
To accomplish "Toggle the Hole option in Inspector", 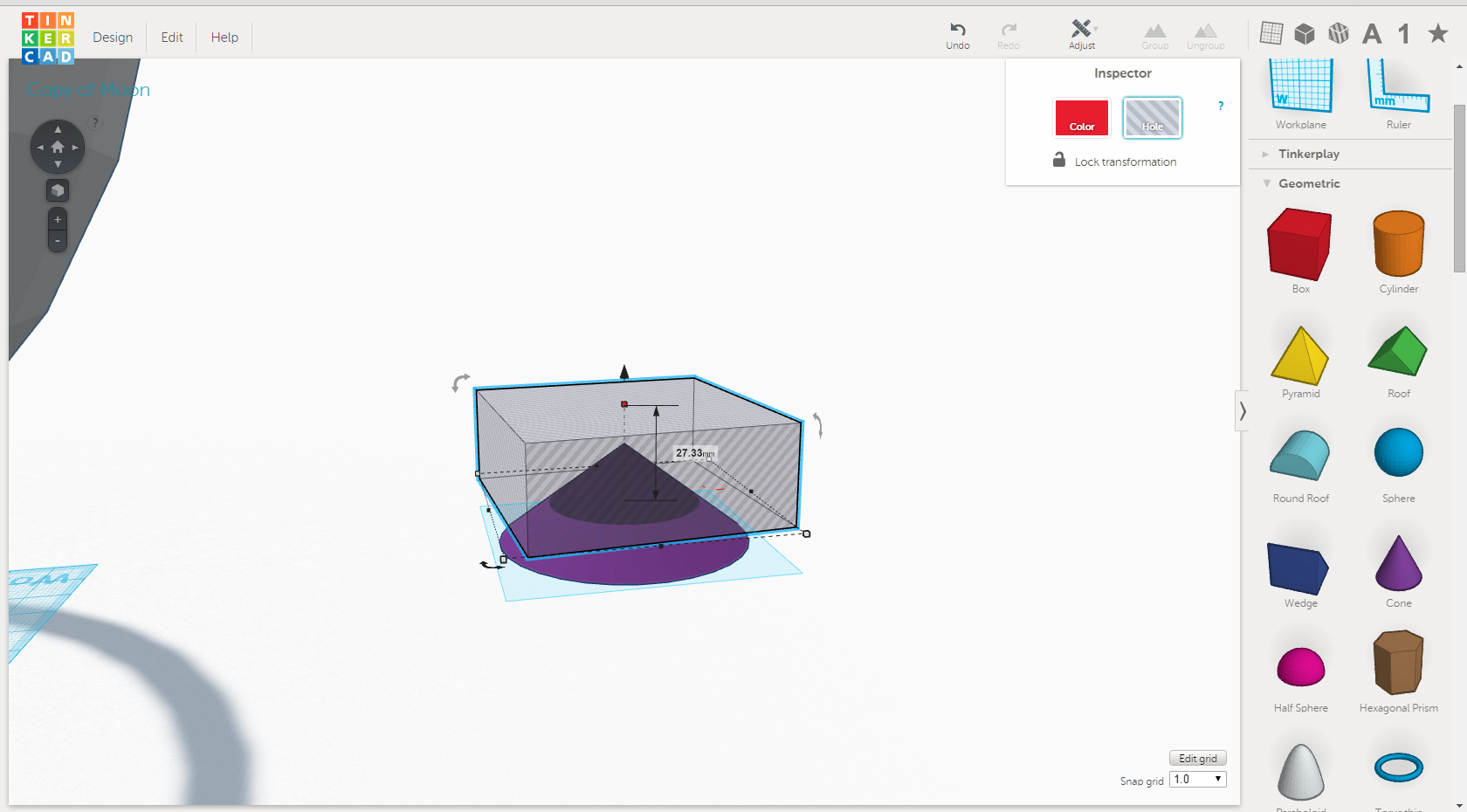I will tap(1153, 117).
